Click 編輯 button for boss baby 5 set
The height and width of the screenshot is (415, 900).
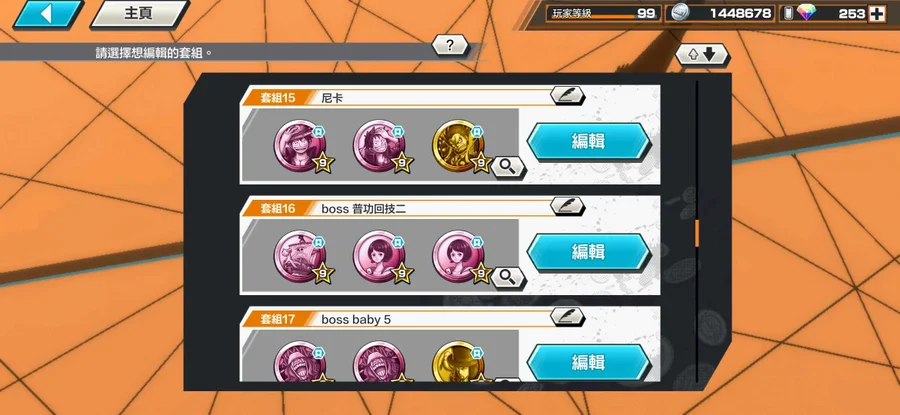tap(589, 362)
